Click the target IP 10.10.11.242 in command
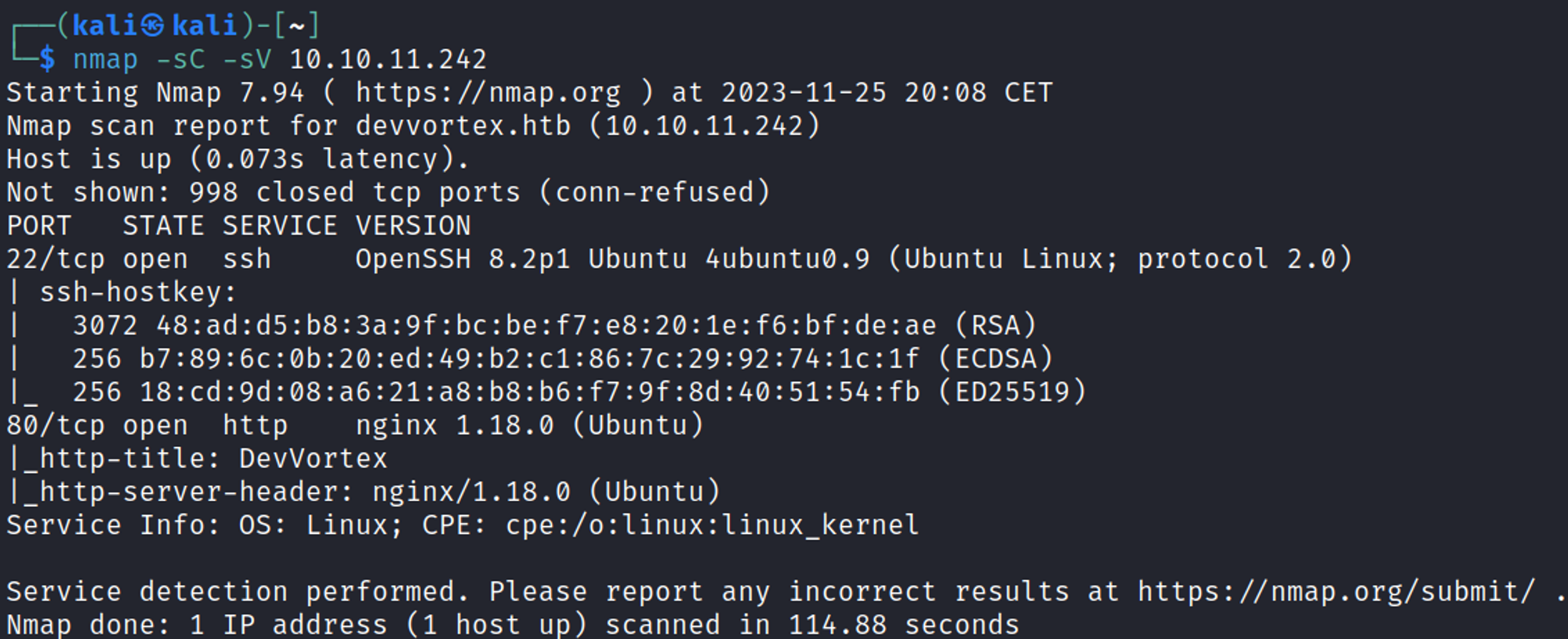The height and width of the screenshot is (639, 1568). pyautogui.click(x=388, y=60)
